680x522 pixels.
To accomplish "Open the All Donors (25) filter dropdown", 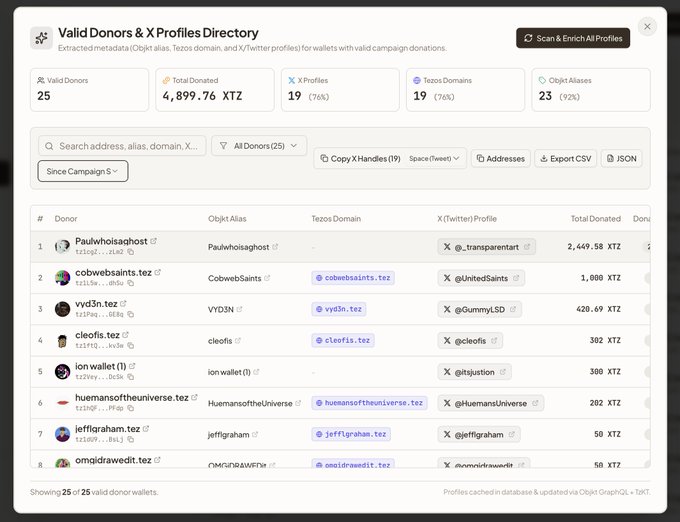I will [259, 146].
